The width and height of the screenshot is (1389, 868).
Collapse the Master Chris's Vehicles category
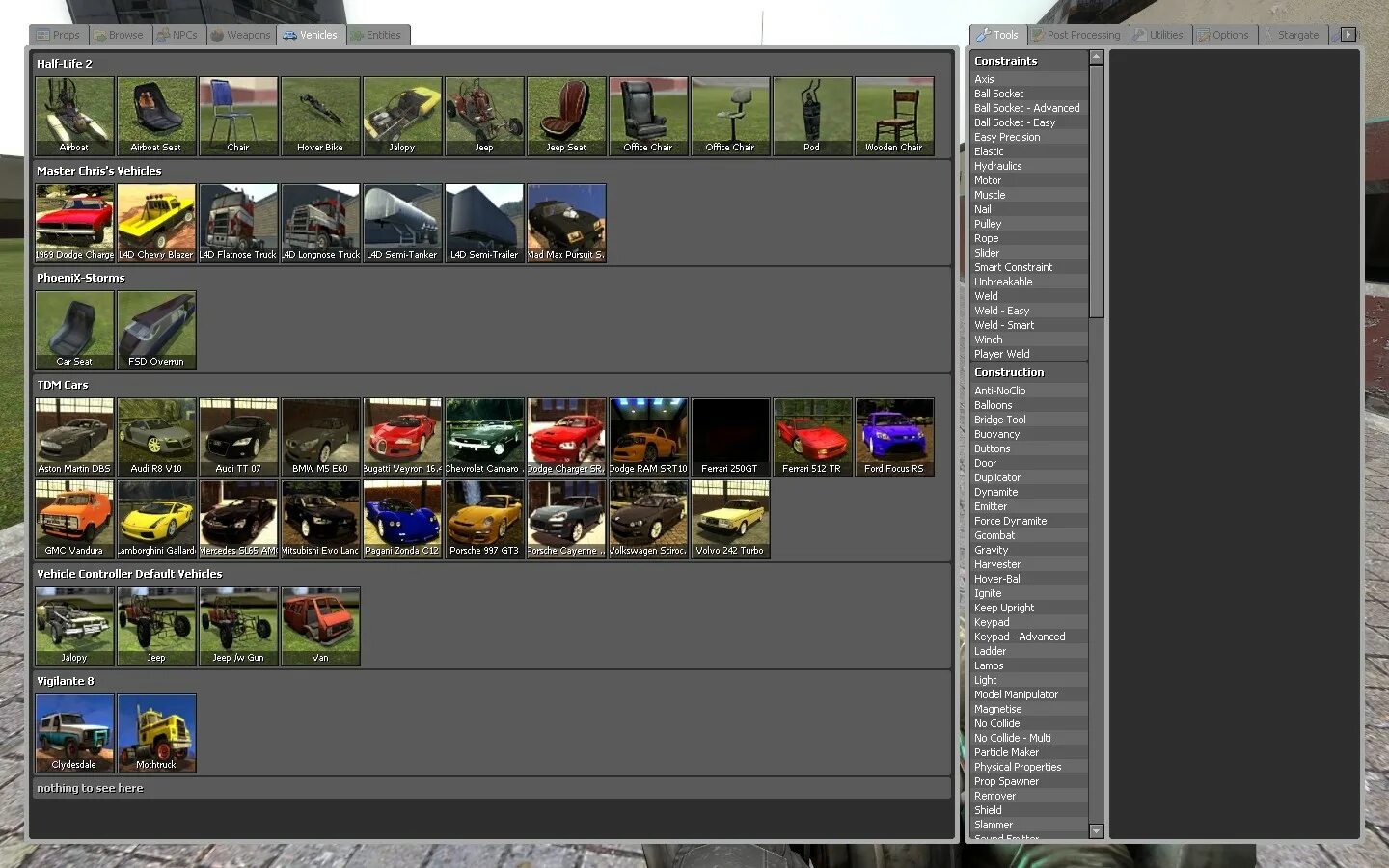(x=492, y=171)
